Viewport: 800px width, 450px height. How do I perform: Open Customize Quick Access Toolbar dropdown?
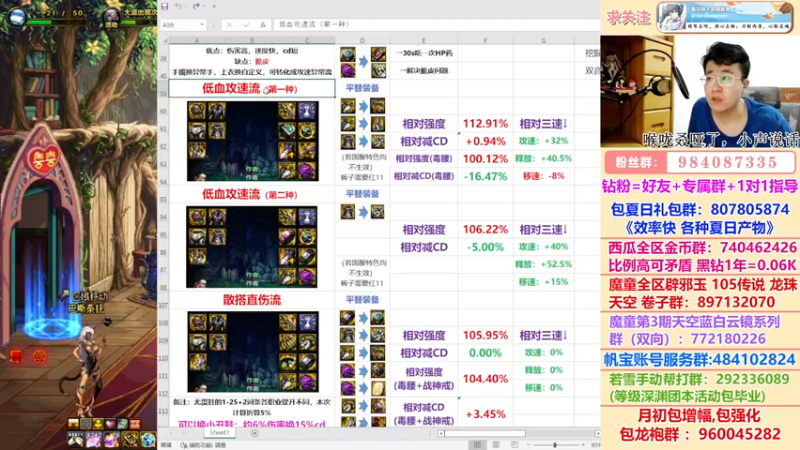pos(214,7)
